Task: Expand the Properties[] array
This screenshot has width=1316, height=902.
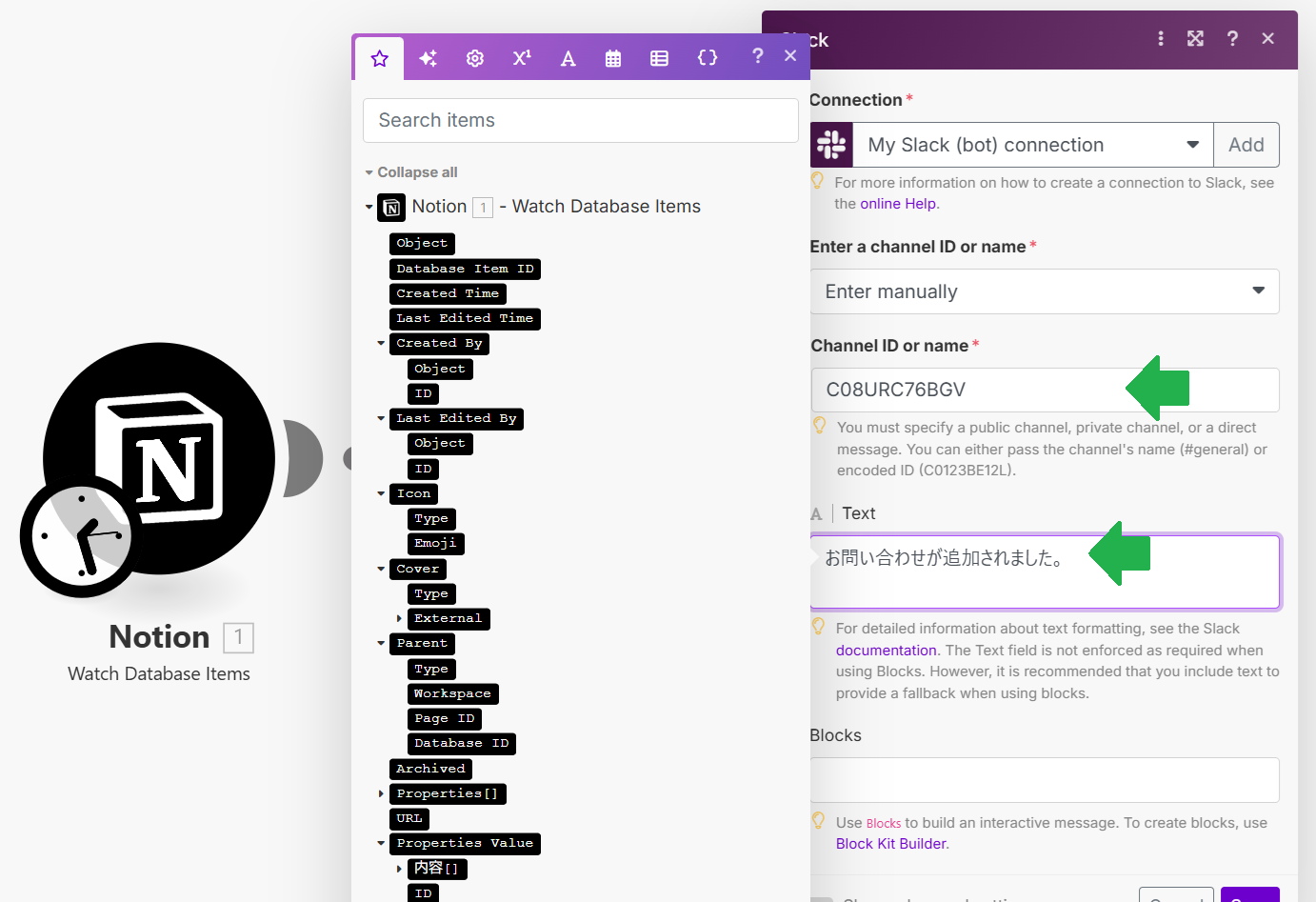Action: click(x=381, y=793)
